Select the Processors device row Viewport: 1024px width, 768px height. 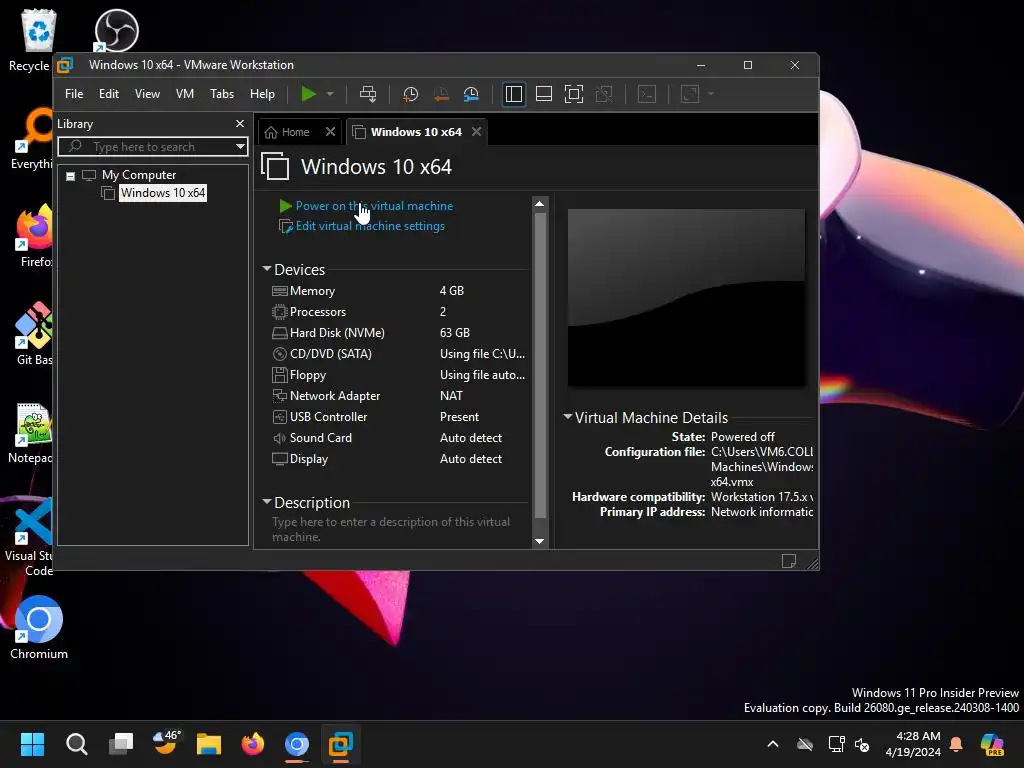(398, 312)
